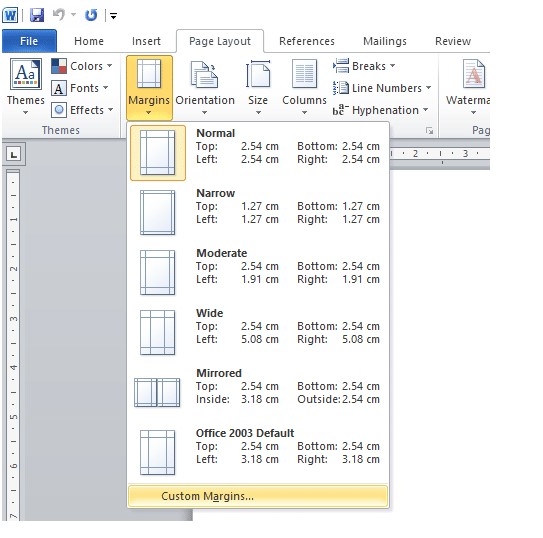Open the Columns options
Viewport: 543px width, 538px height.
click(304, 88)
